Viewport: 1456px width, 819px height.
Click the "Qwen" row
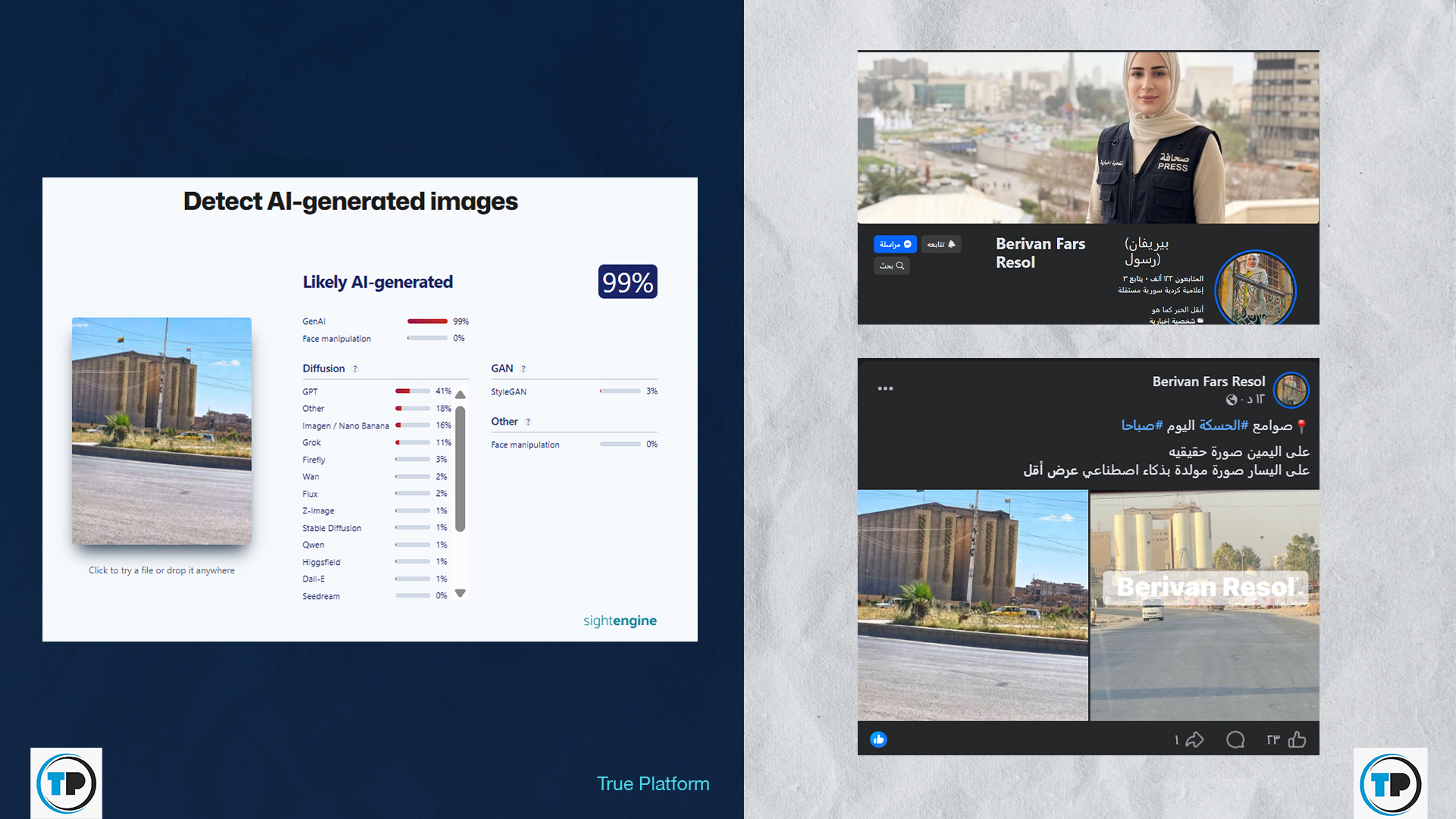375,545
